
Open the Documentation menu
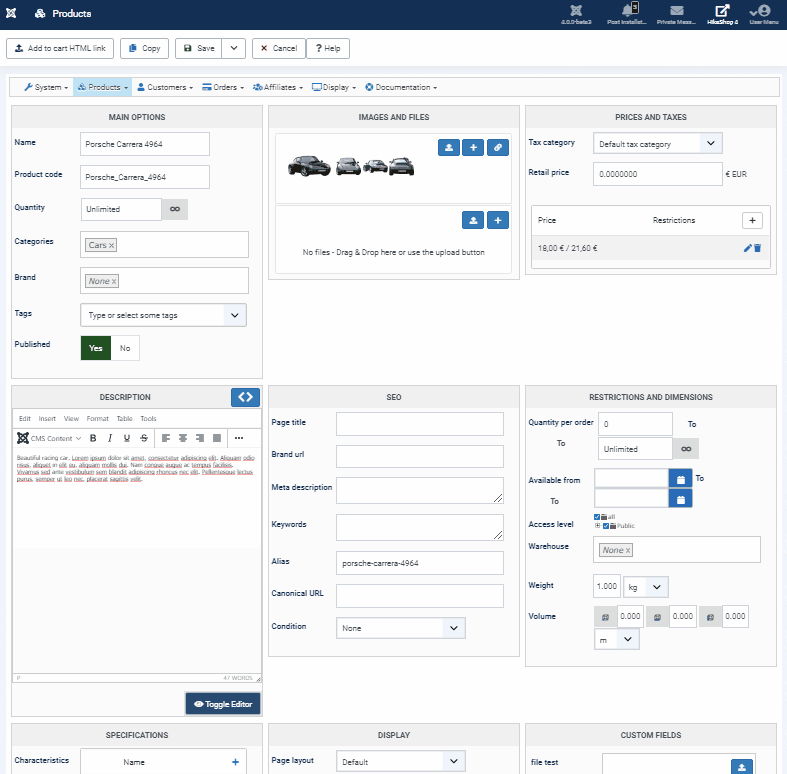[x=401, y=87]
